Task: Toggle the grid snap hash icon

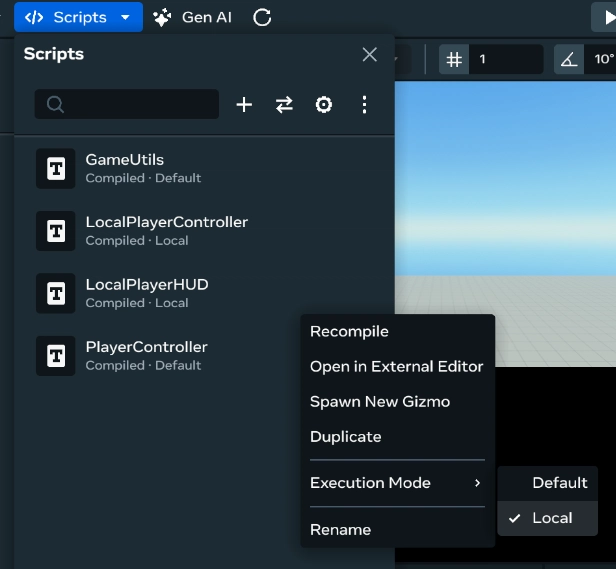Action: [x=455, y=60]
